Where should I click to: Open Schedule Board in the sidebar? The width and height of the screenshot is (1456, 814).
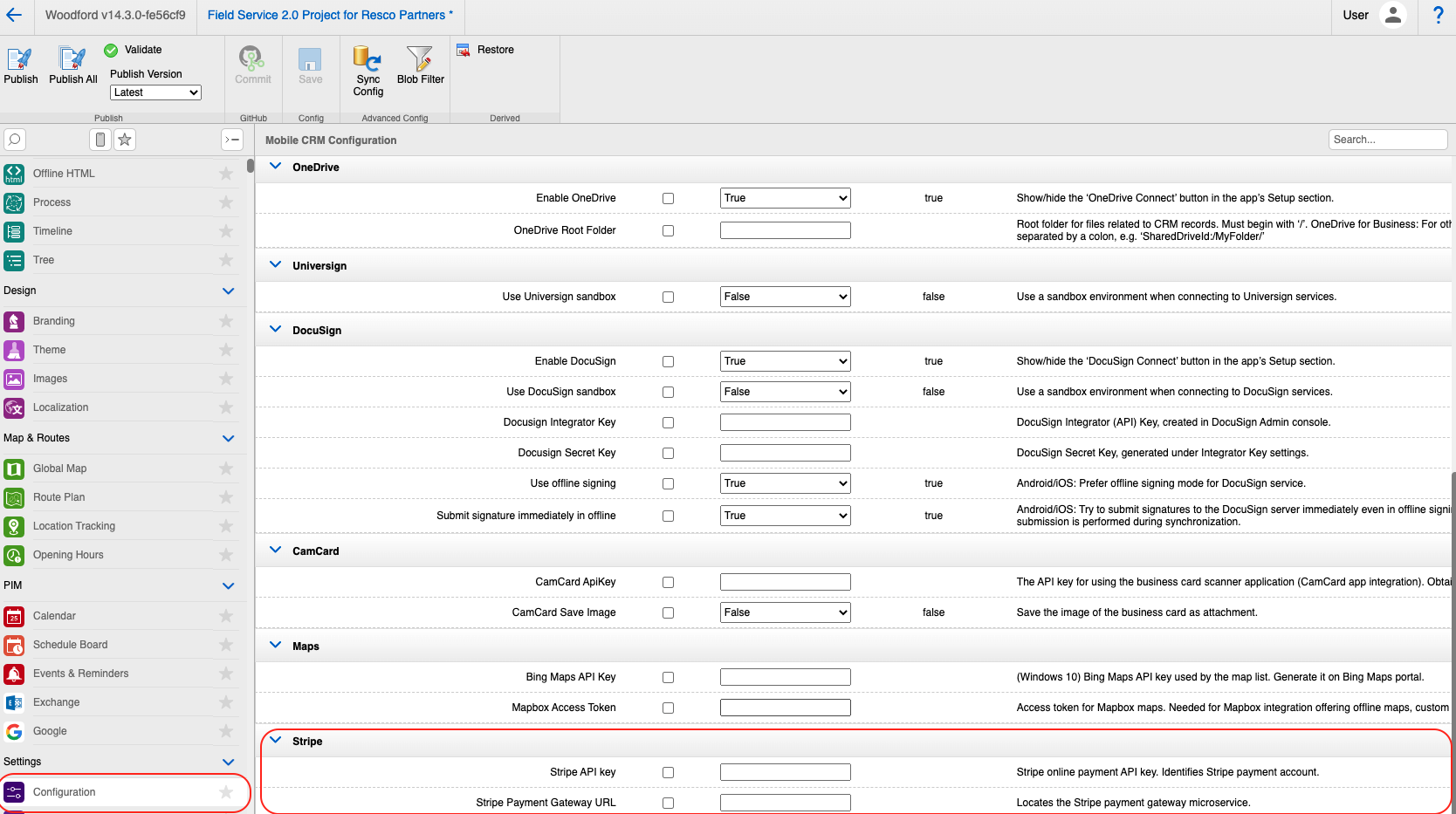pyautogui.click(x=70, y=645)
